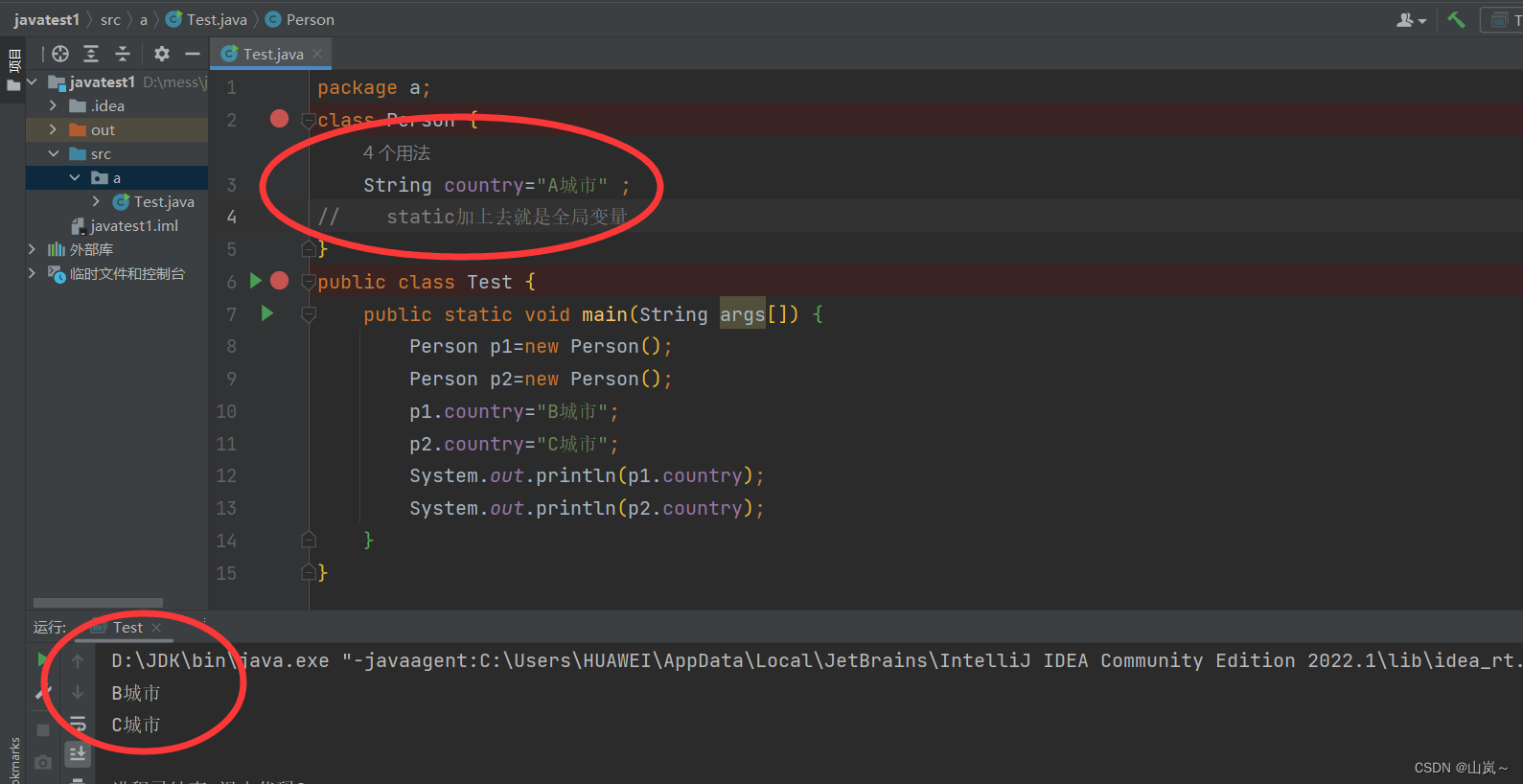
Task: Collapse class Test fold marker at line 6
Action: tap(309, 282)
